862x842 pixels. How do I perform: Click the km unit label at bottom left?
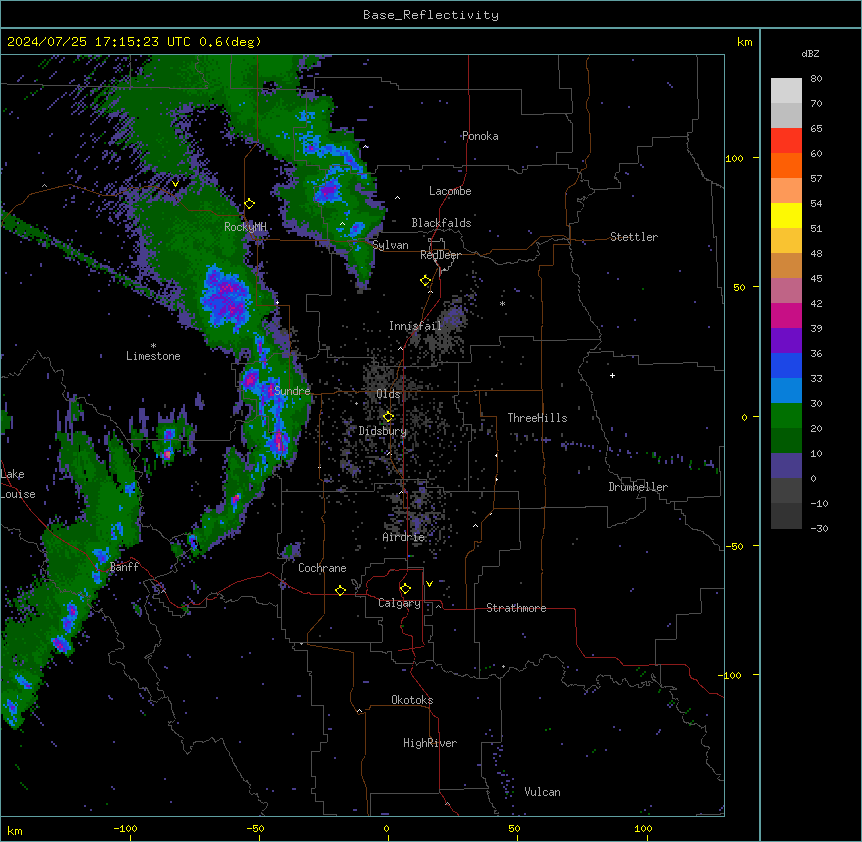(15, 831)
